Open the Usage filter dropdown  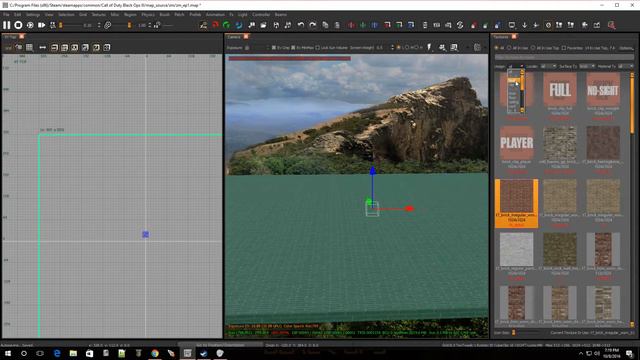[x=515, y=66]
